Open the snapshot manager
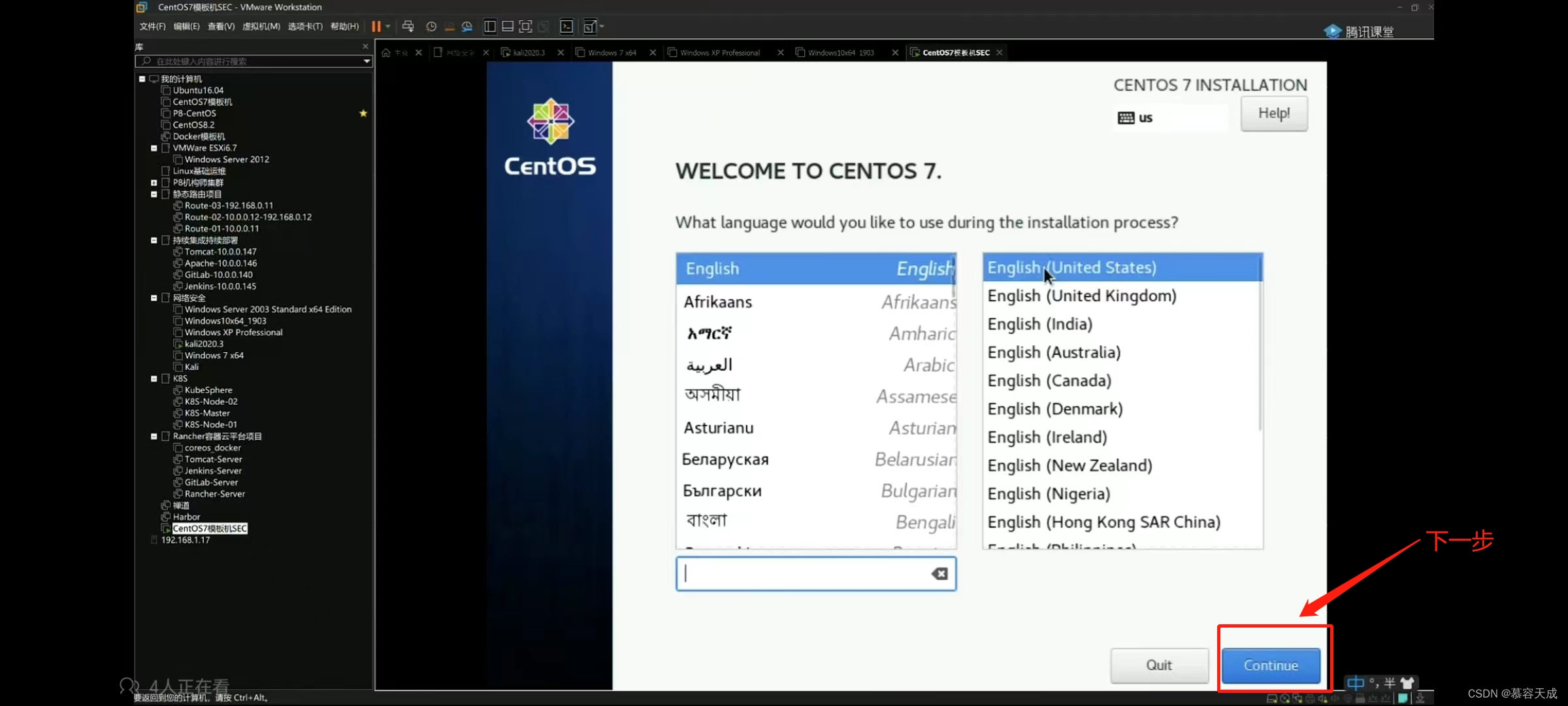Screen dimensions: 1568x706 pos(466,27)
